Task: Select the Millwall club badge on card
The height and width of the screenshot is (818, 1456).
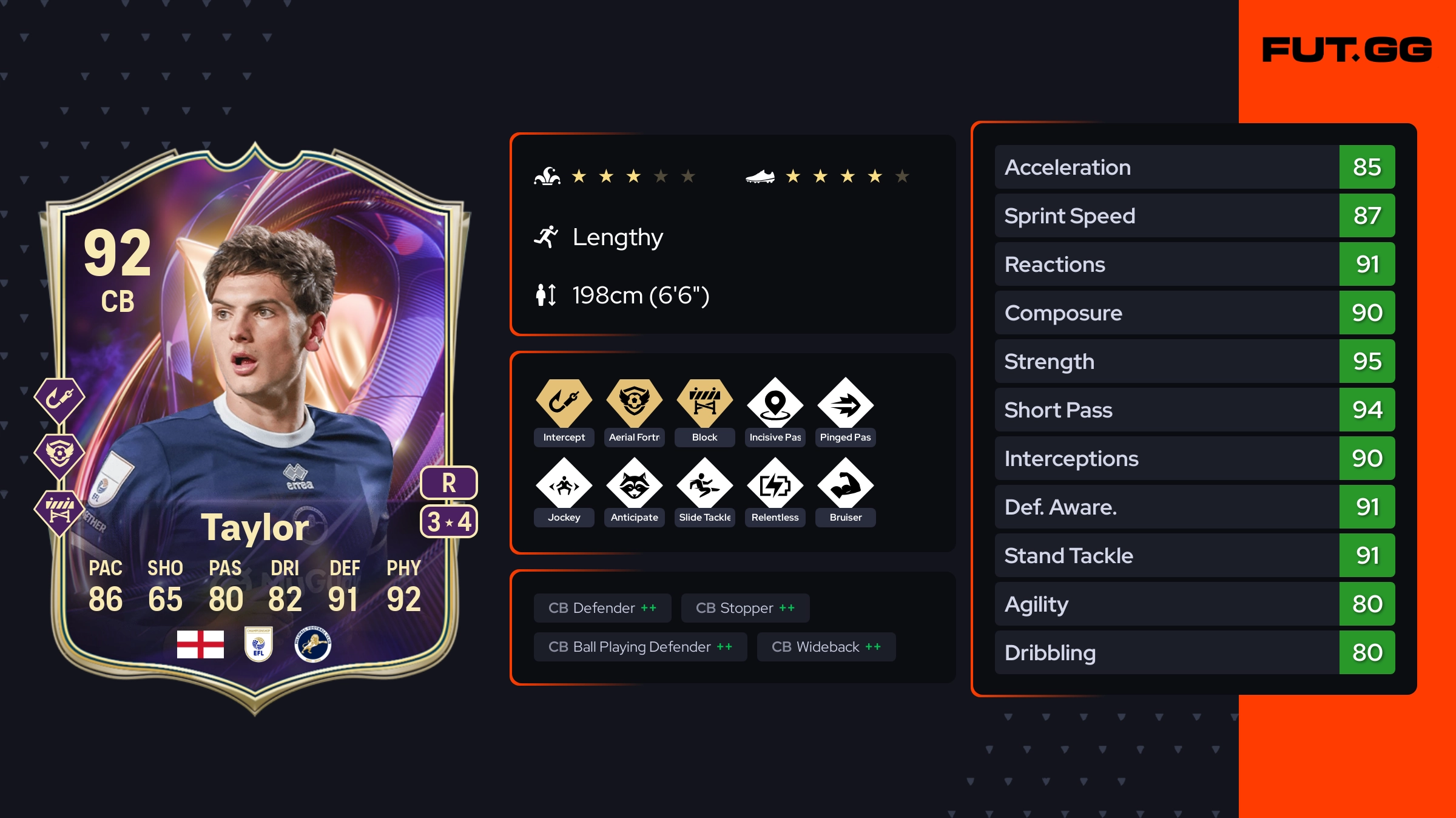Action: tap(313, 644)
